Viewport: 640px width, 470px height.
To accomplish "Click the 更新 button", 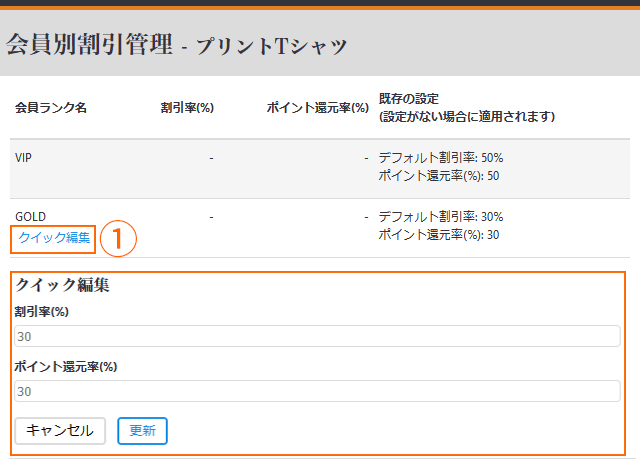I will coord(142,430).
